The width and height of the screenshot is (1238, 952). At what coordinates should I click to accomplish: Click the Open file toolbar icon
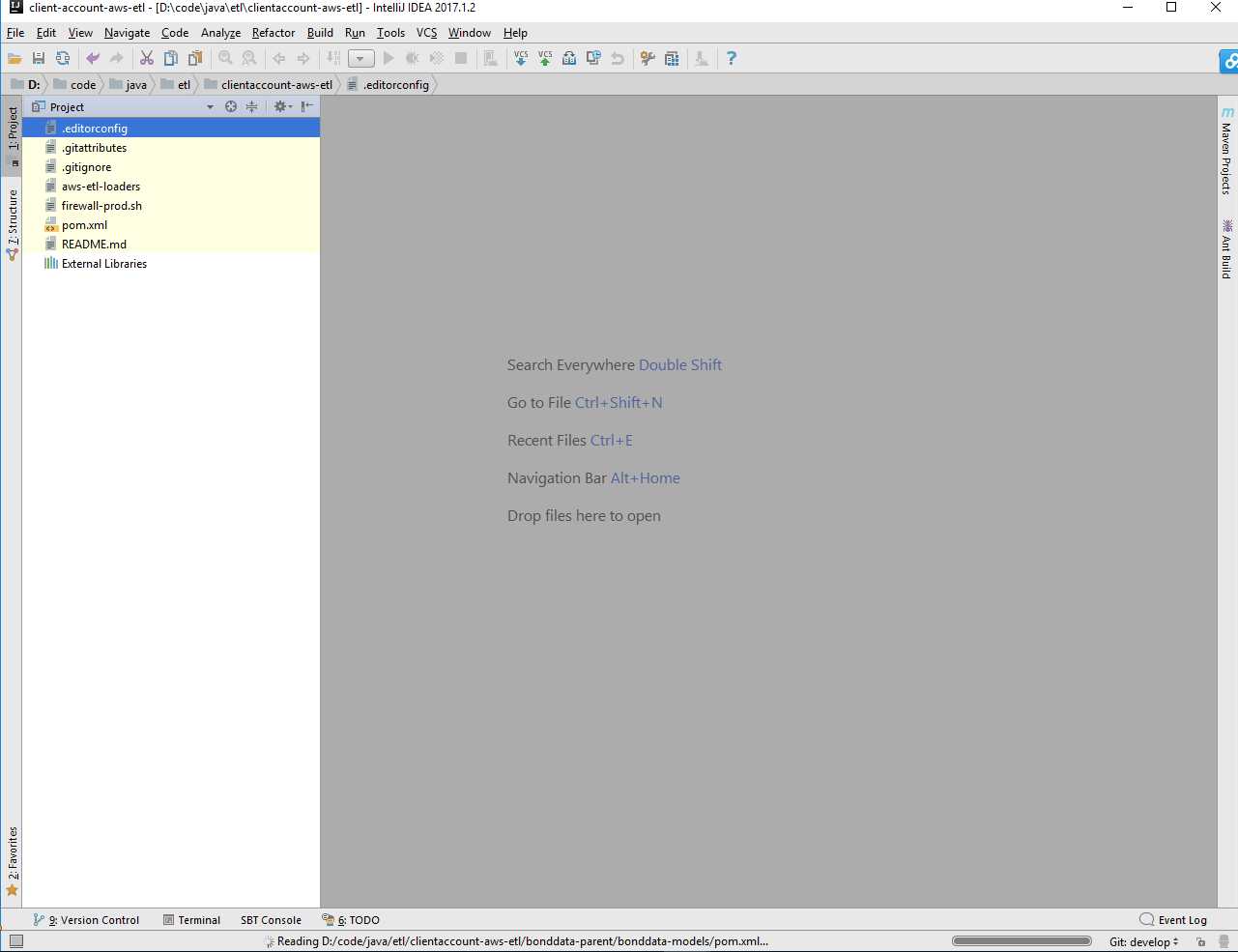click(x=14, y=59)
